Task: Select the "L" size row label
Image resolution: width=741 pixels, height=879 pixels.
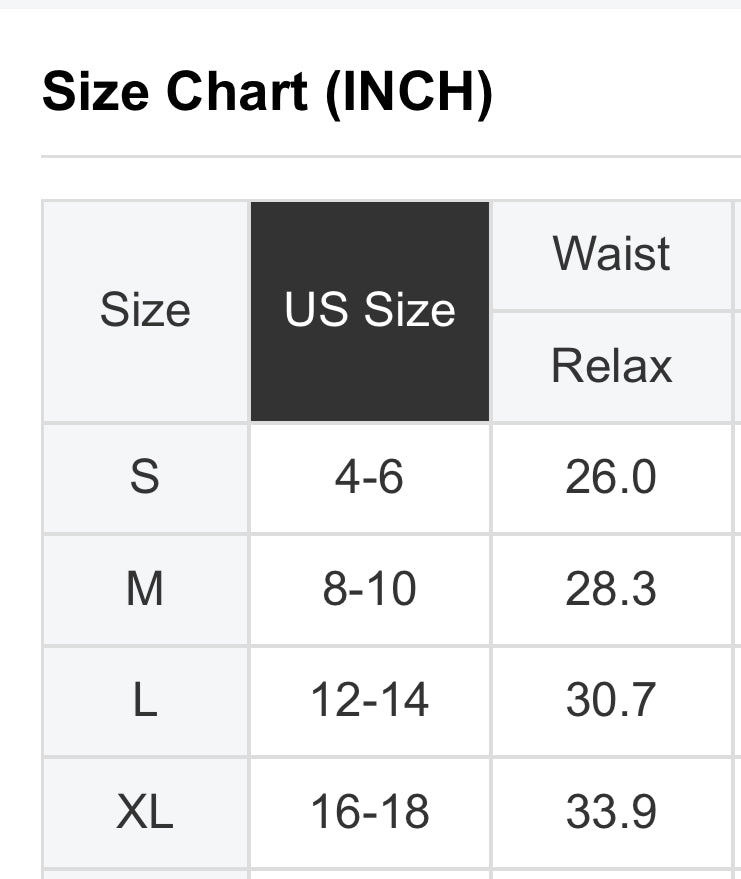Action: tap(145, 700)
